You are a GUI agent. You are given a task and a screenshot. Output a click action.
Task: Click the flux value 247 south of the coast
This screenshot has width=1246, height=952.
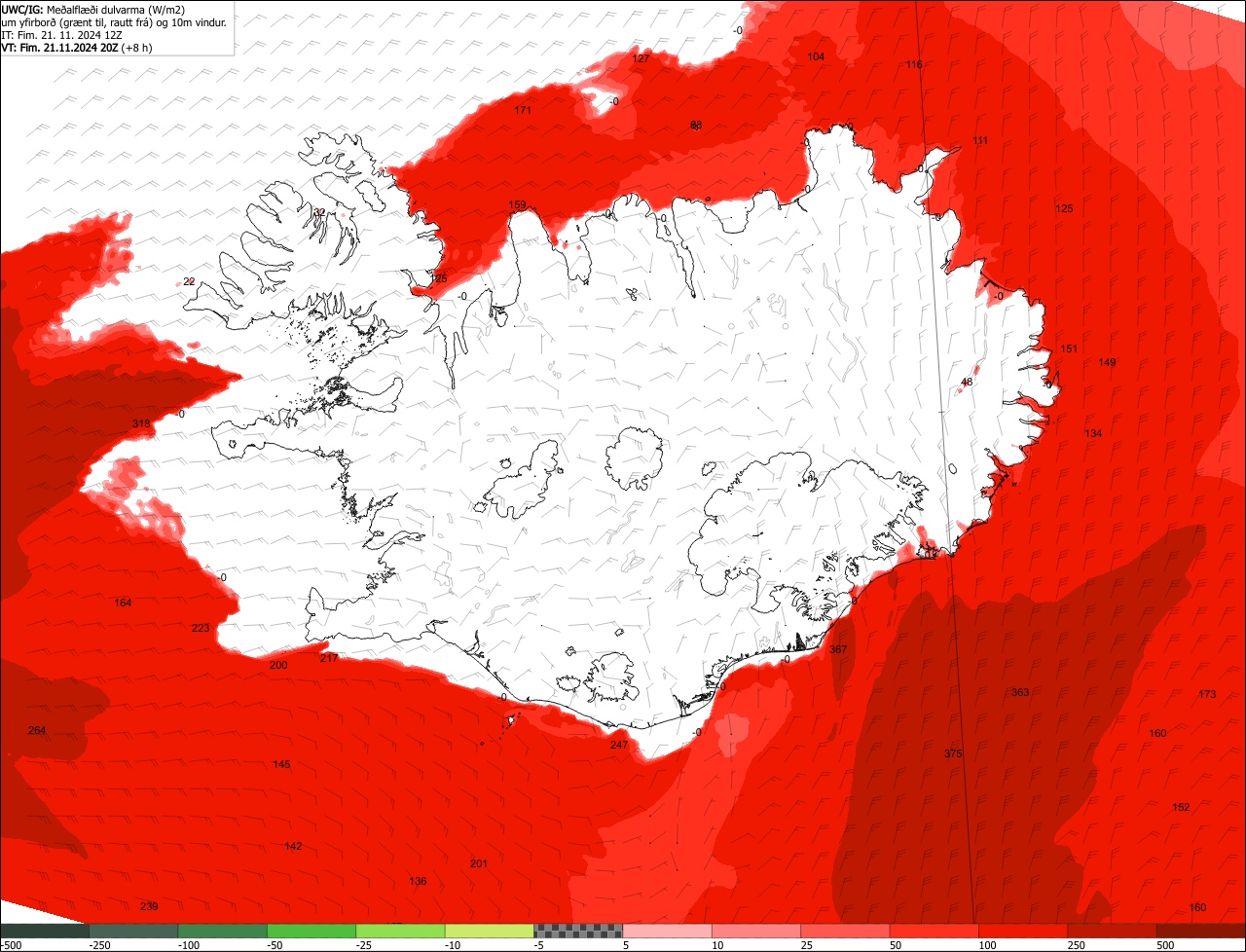pos(619,745)
